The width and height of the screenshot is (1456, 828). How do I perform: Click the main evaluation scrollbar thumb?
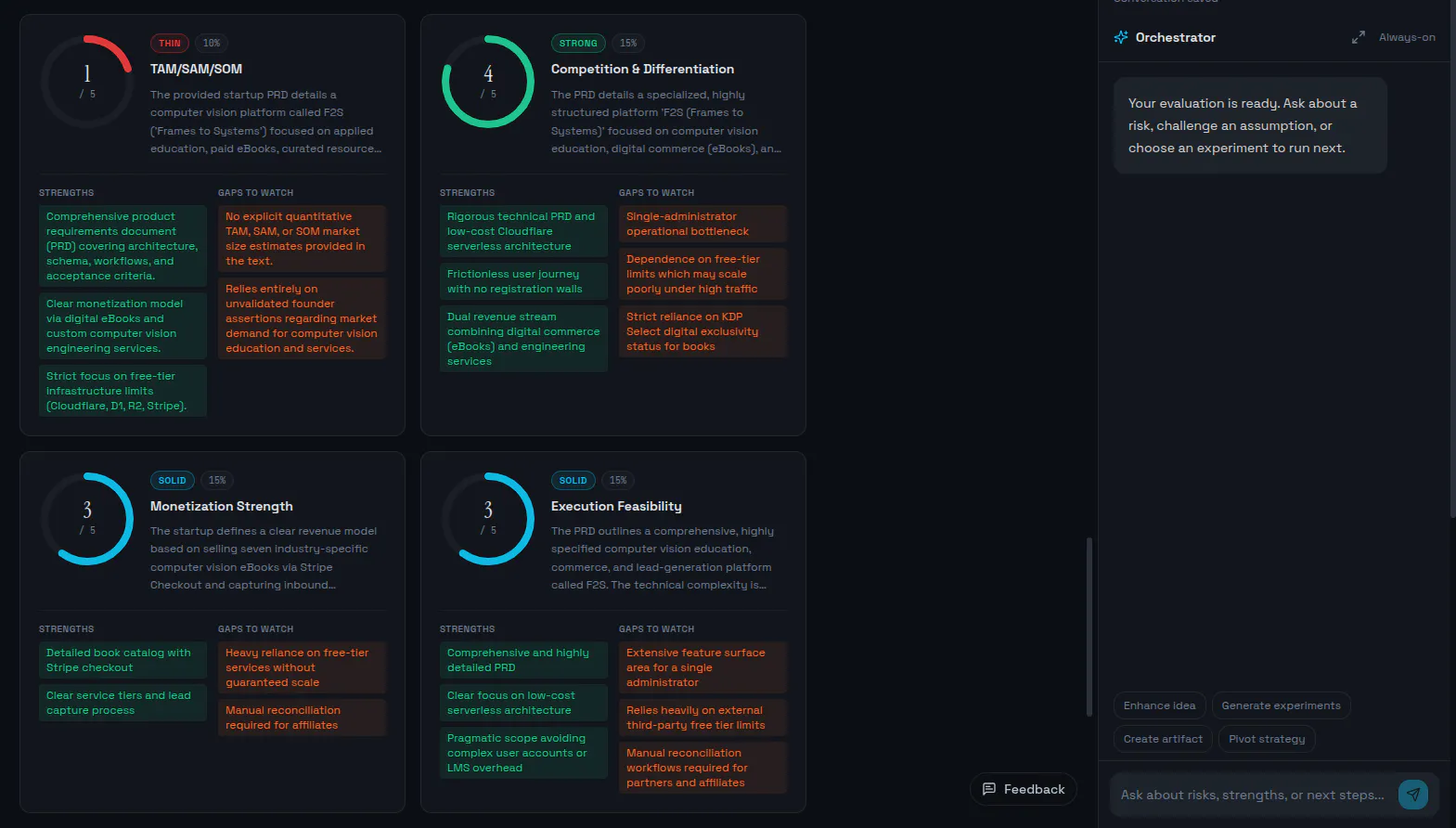pos(1089,627)
